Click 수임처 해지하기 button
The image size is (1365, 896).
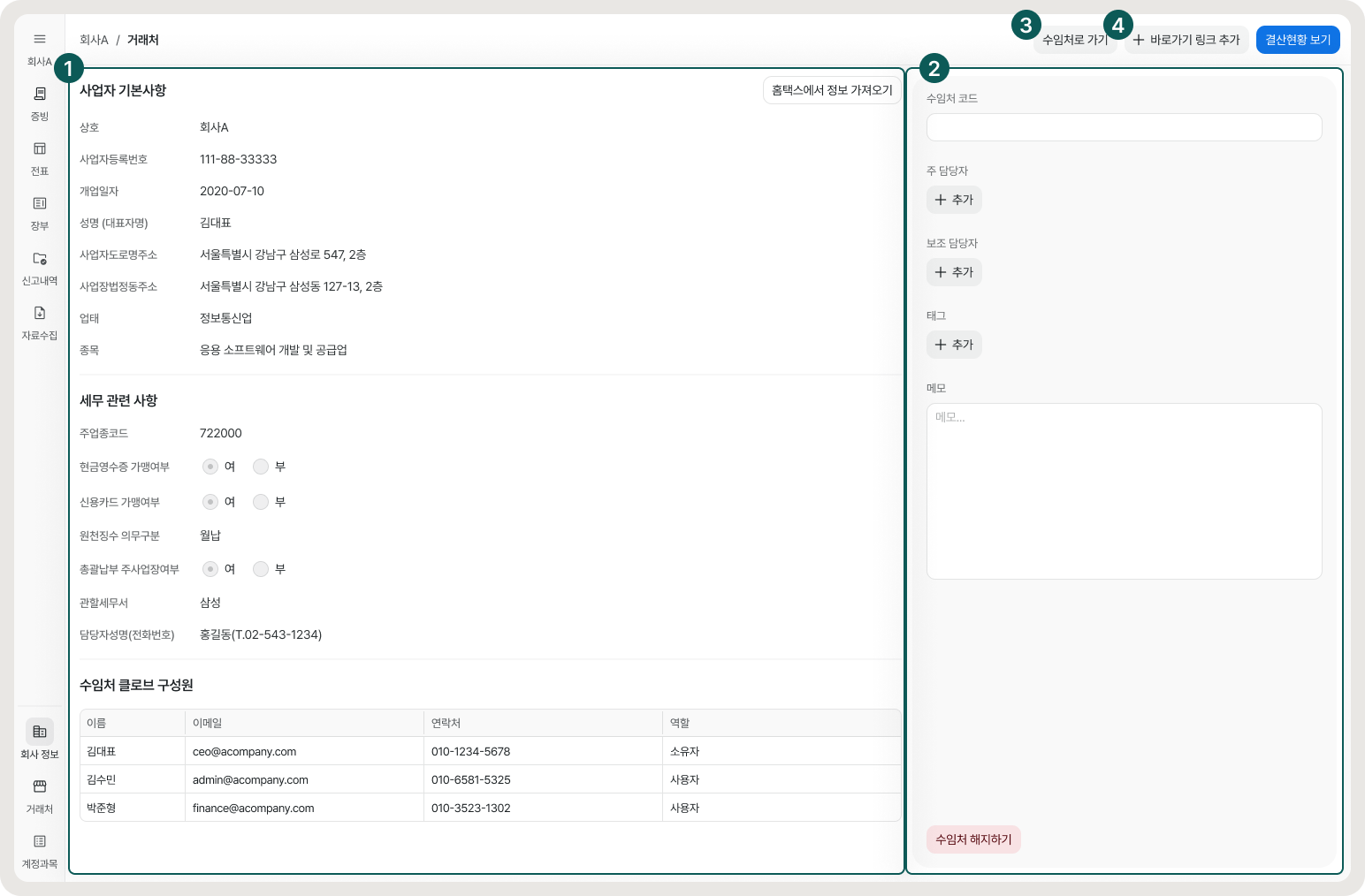[973, 839]
